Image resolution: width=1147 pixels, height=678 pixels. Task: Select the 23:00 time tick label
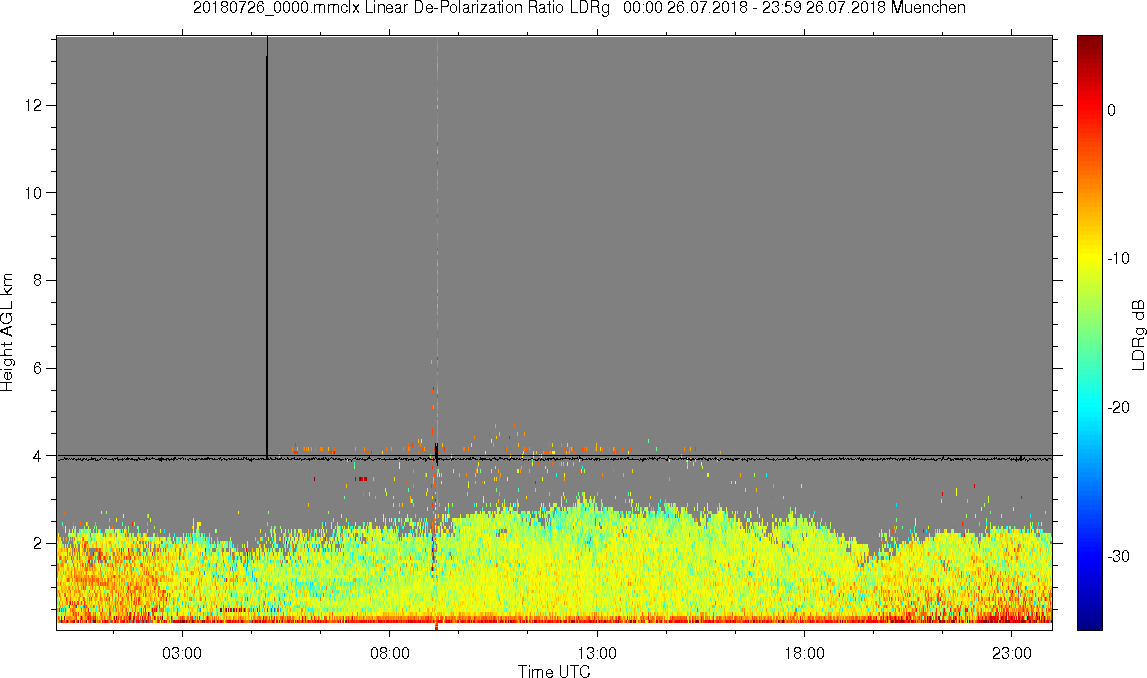[1012, 653]
